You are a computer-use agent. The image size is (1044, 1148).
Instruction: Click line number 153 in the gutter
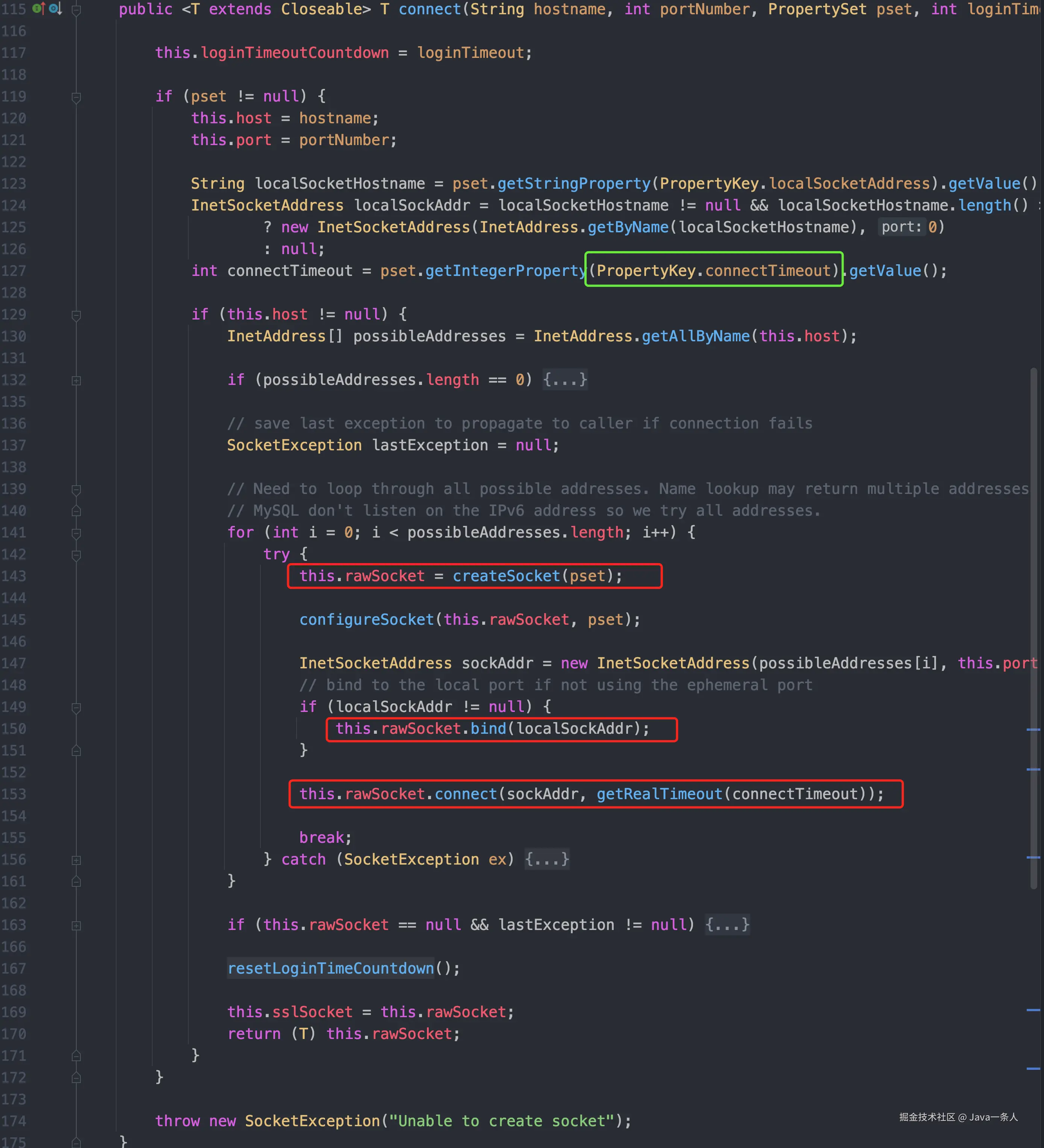coord(14,794)
